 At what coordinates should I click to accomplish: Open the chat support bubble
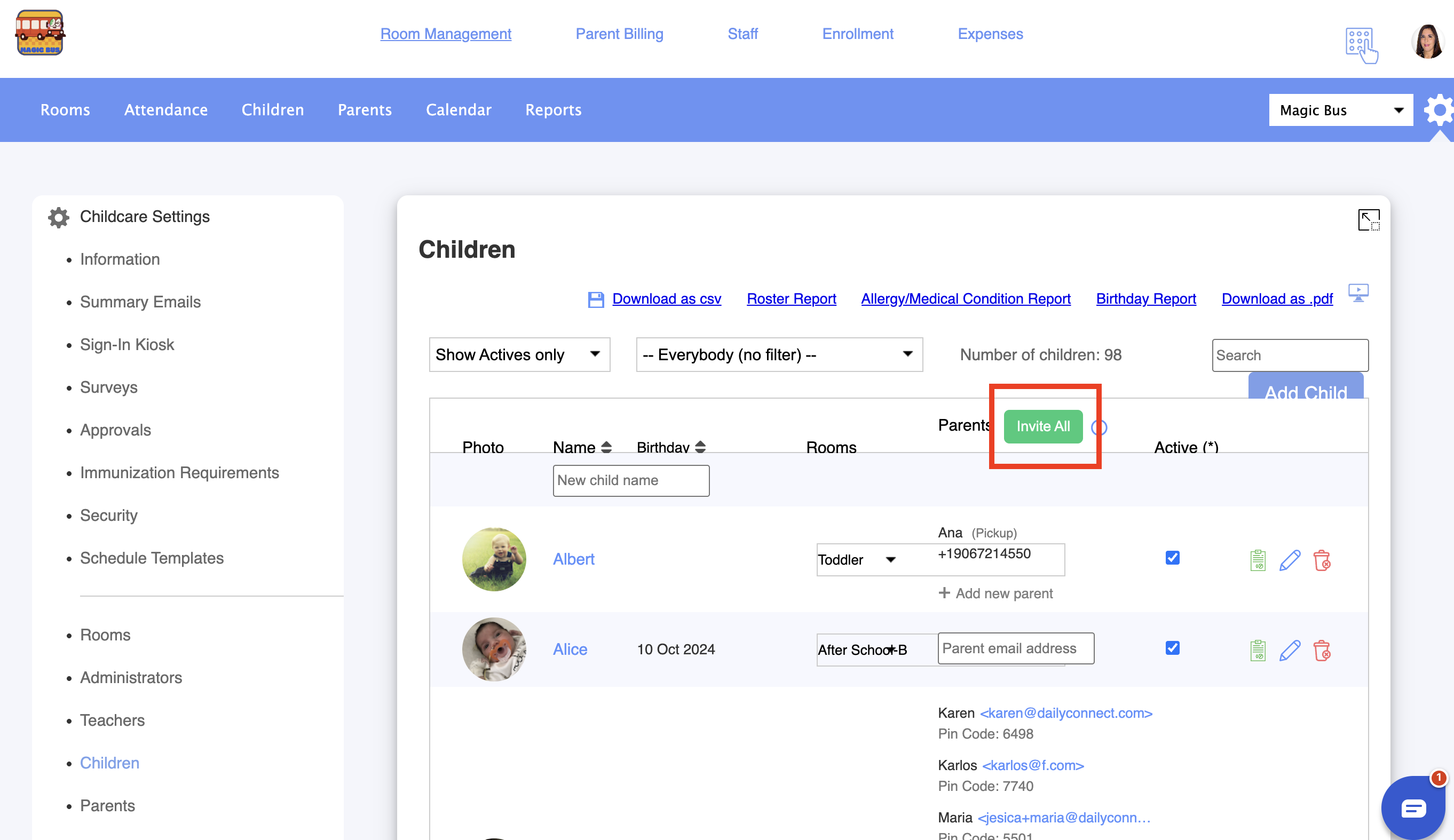pos(1413,807)
